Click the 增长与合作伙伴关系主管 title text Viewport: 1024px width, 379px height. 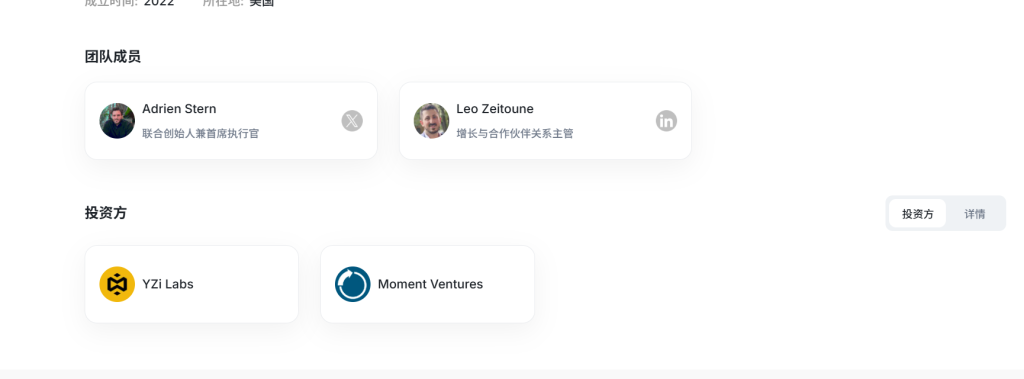click(x=515, y=133)
